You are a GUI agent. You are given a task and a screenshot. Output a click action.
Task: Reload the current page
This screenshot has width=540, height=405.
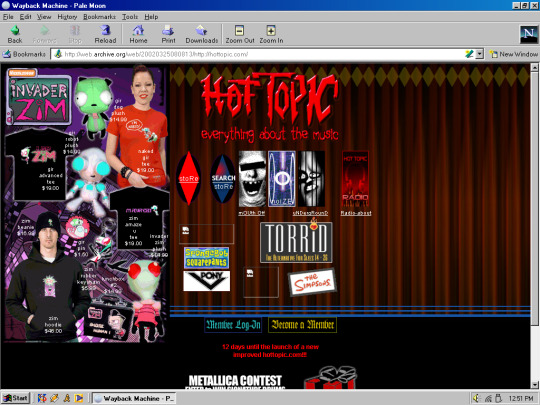(x=105, y=34)
